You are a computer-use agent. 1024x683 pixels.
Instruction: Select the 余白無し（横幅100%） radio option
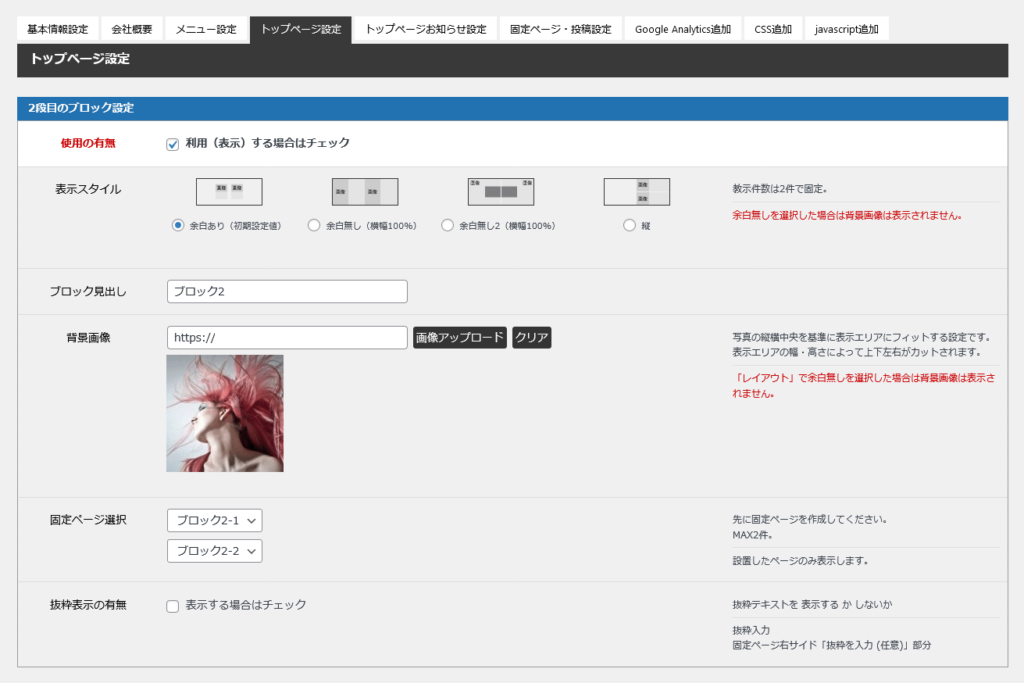(x=314, y=226)
